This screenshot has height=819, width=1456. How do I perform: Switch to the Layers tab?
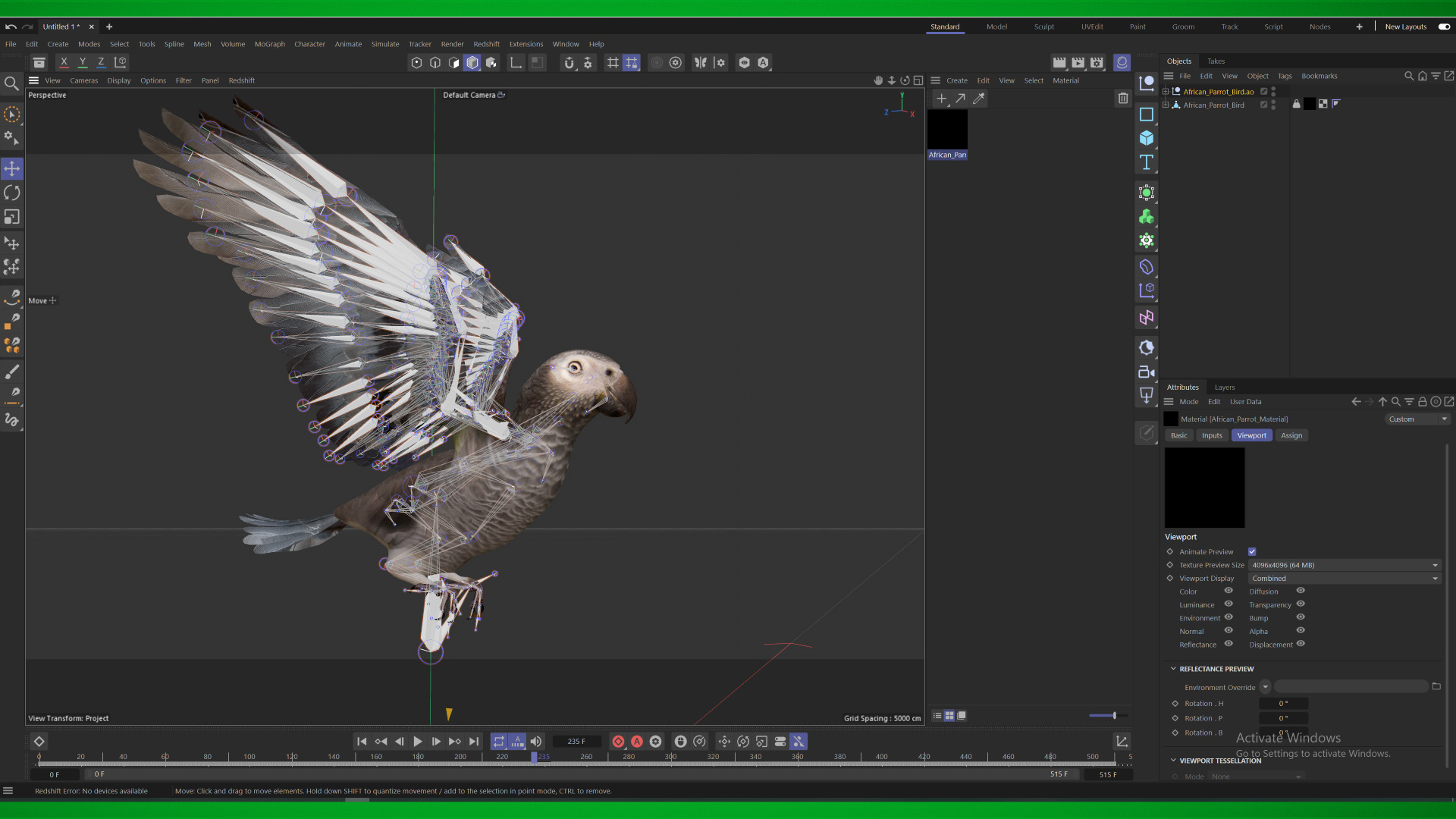tap(1224, 388)
